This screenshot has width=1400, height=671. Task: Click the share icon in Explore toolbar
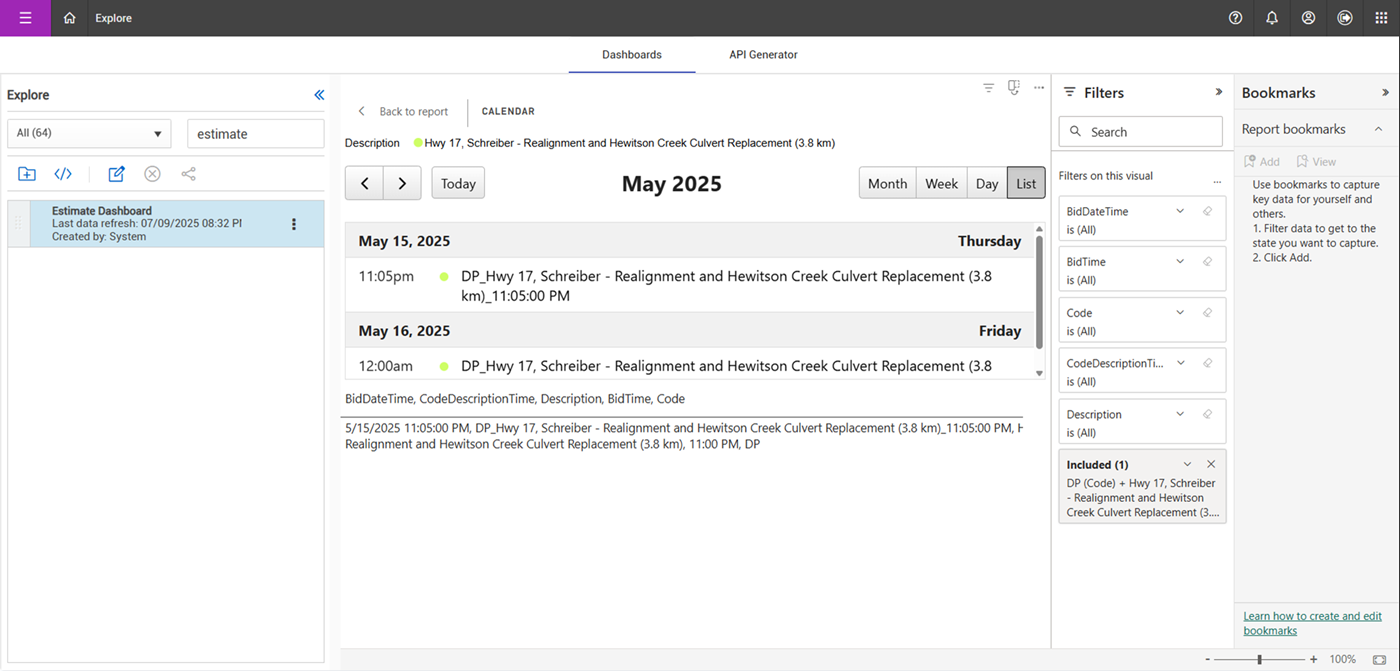[x=188, y=174]
